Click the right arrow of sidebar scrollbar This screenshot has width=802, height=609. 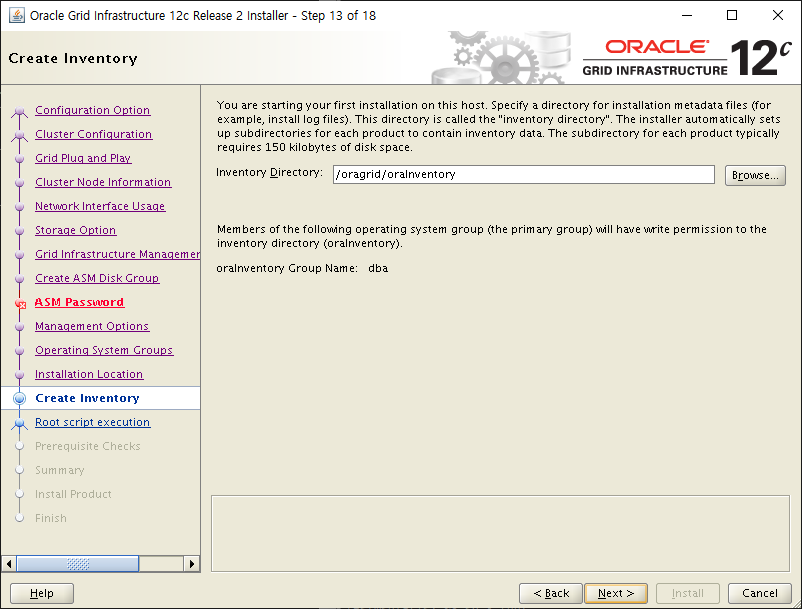pos(192,564)
